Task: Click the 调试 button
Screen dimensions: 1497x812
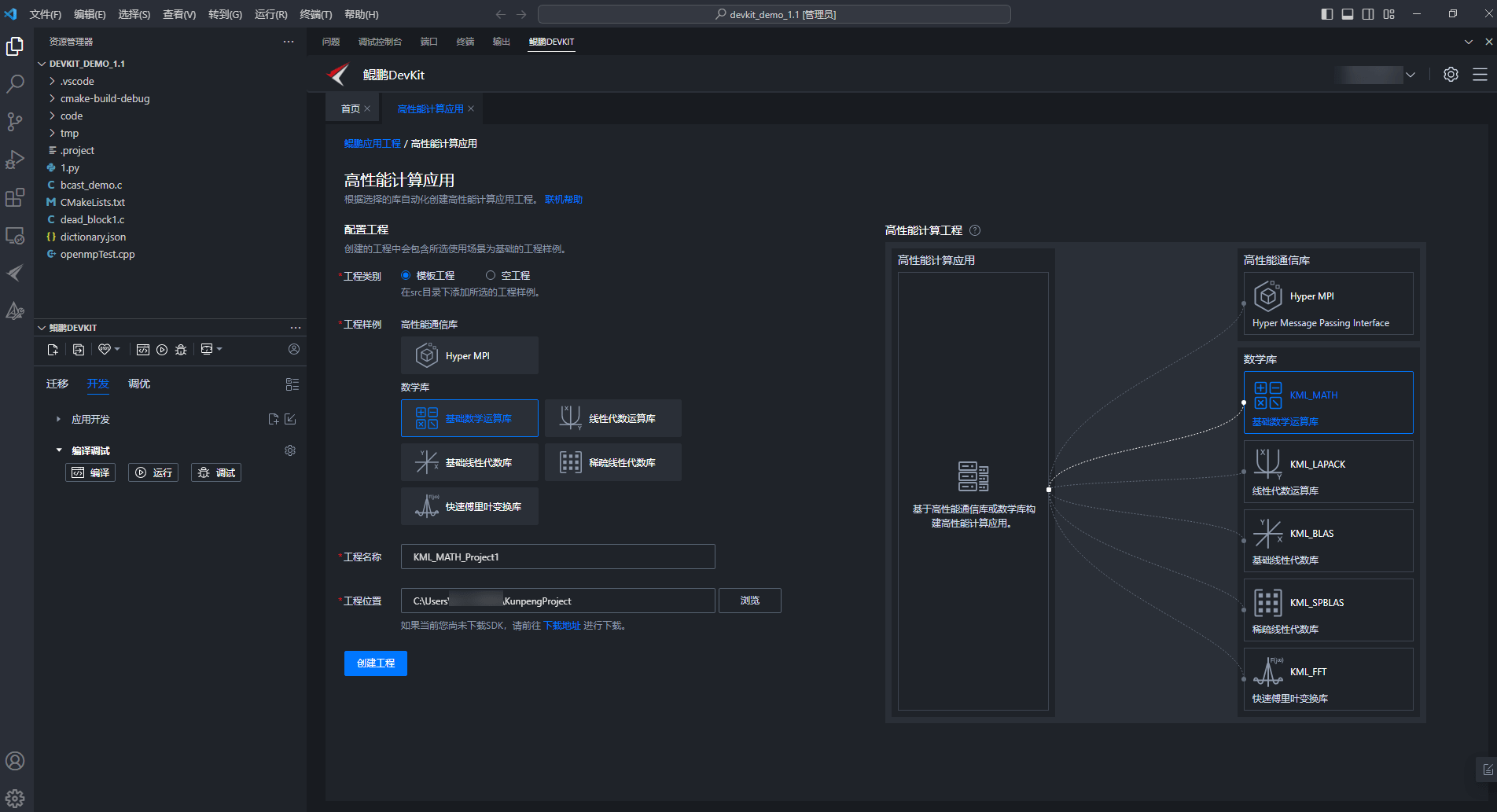Action: click(216, 472)
